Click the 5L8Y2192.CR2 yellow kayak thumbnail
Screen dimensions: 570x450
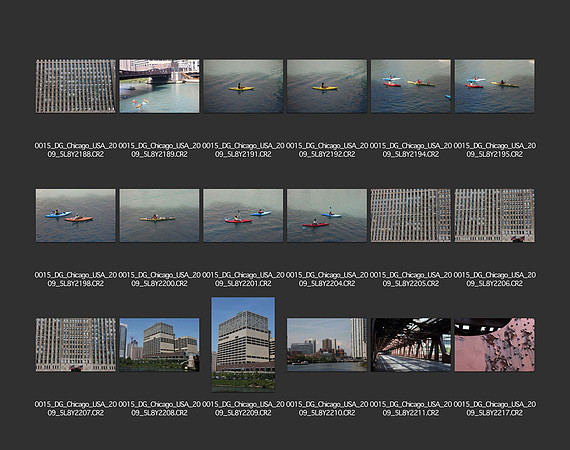pyautogui.click(x=327, y=86)
